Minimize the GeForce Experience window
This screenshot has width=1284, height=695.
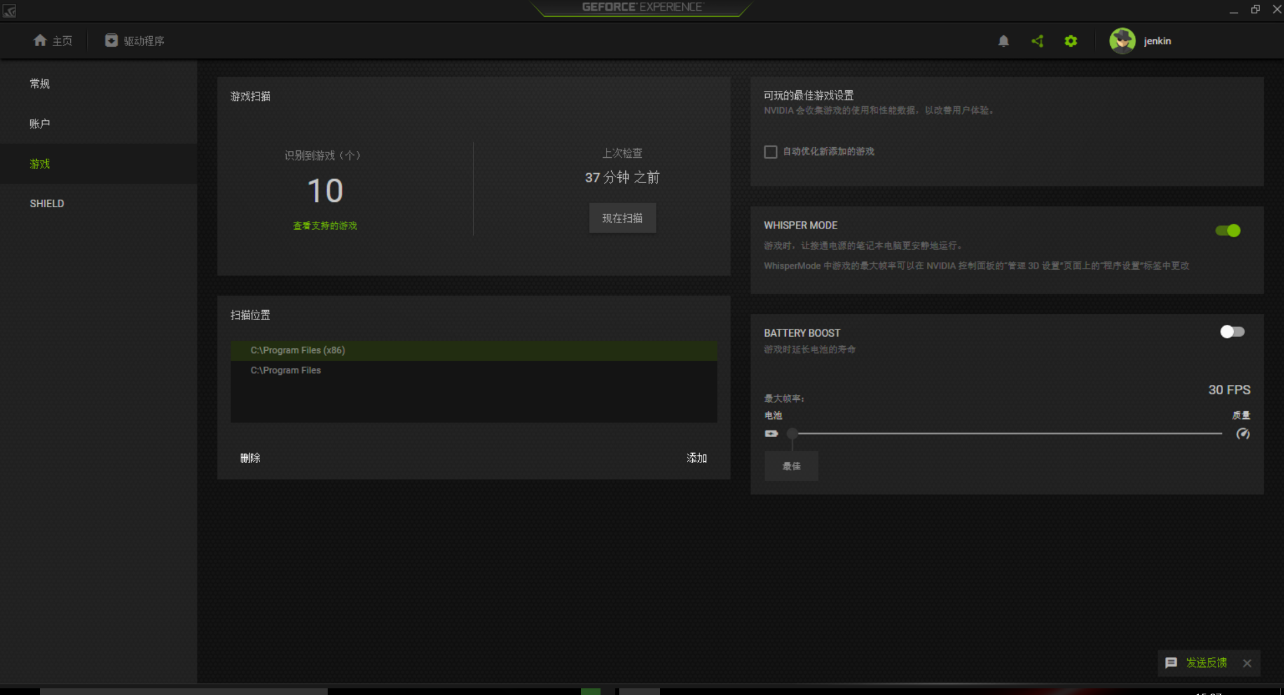[1233, 9]
